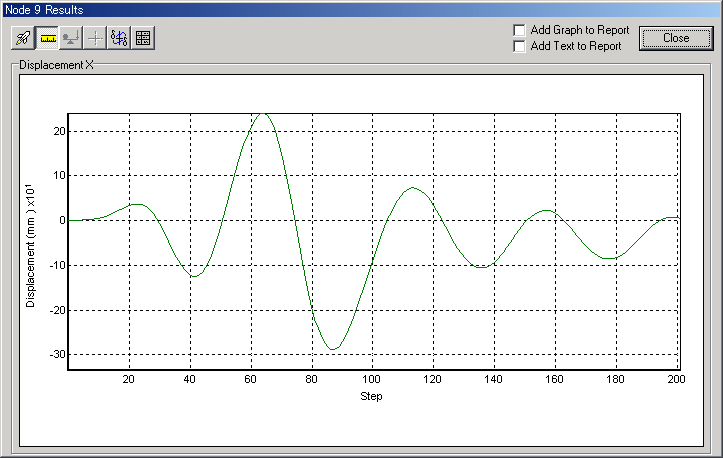Click the 100 tick label on x-axis
The height and width of the screenshot is (458, 723).
click(x=372, y=380)
